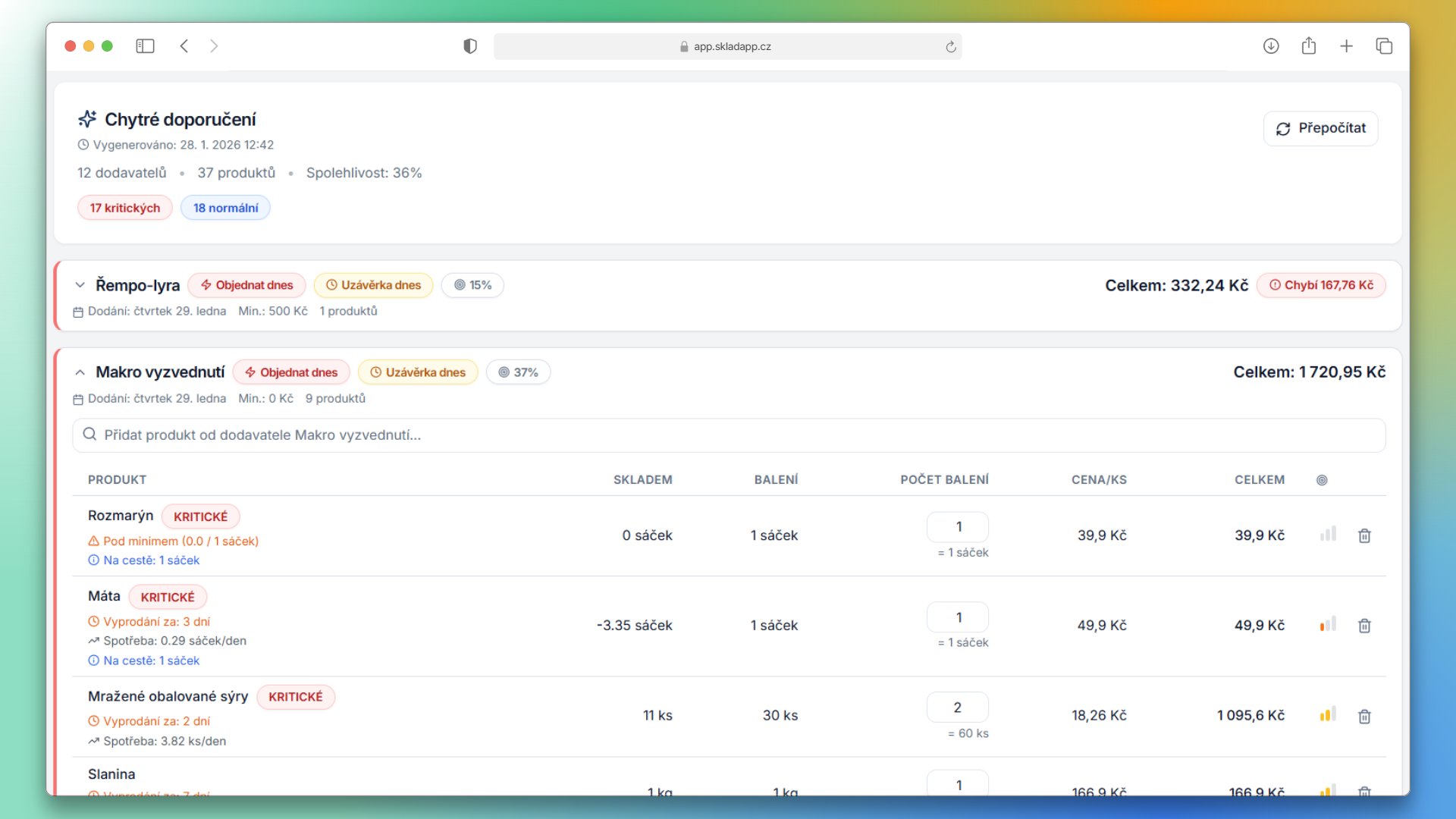Open Safari downloads icon

1271,46
